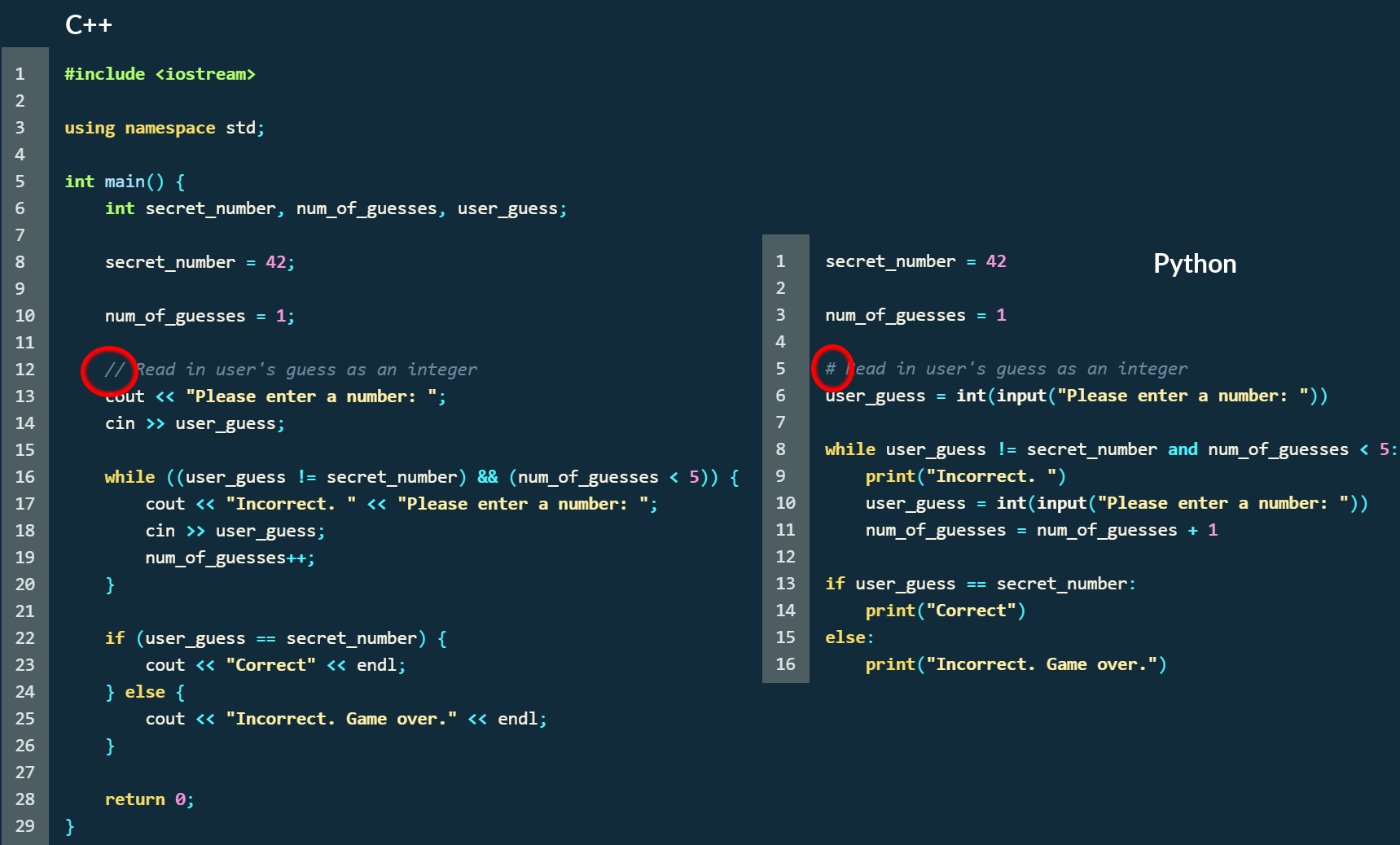Click the num_of_guesses++ statement

230,558
